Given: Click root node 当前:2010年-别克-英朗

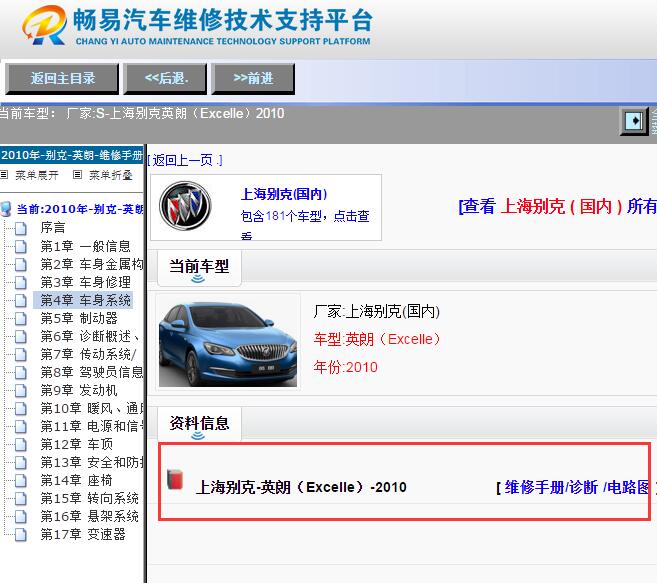Looking at the screenshot, I should click(80, 209).
